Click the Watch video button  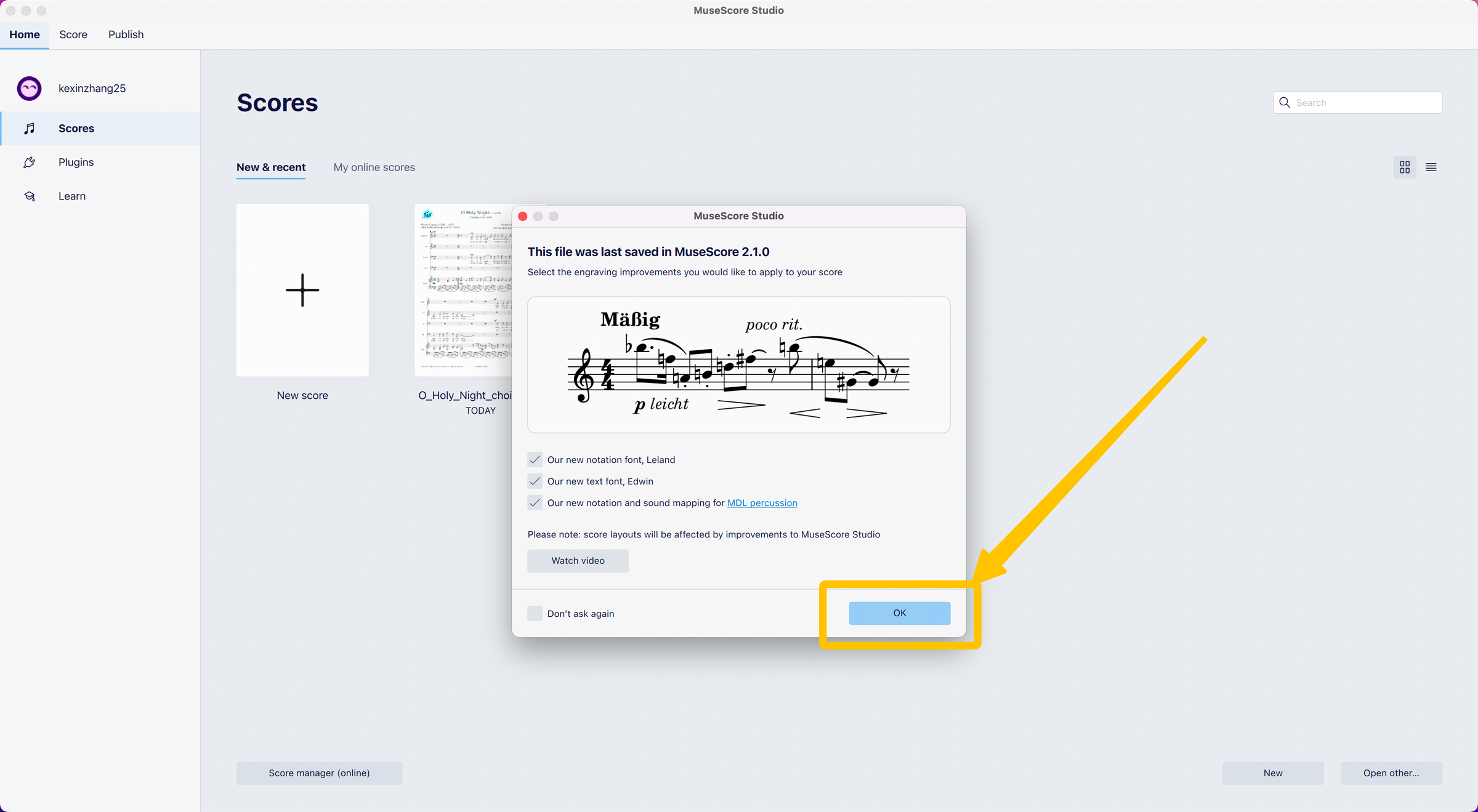[578, 560]
